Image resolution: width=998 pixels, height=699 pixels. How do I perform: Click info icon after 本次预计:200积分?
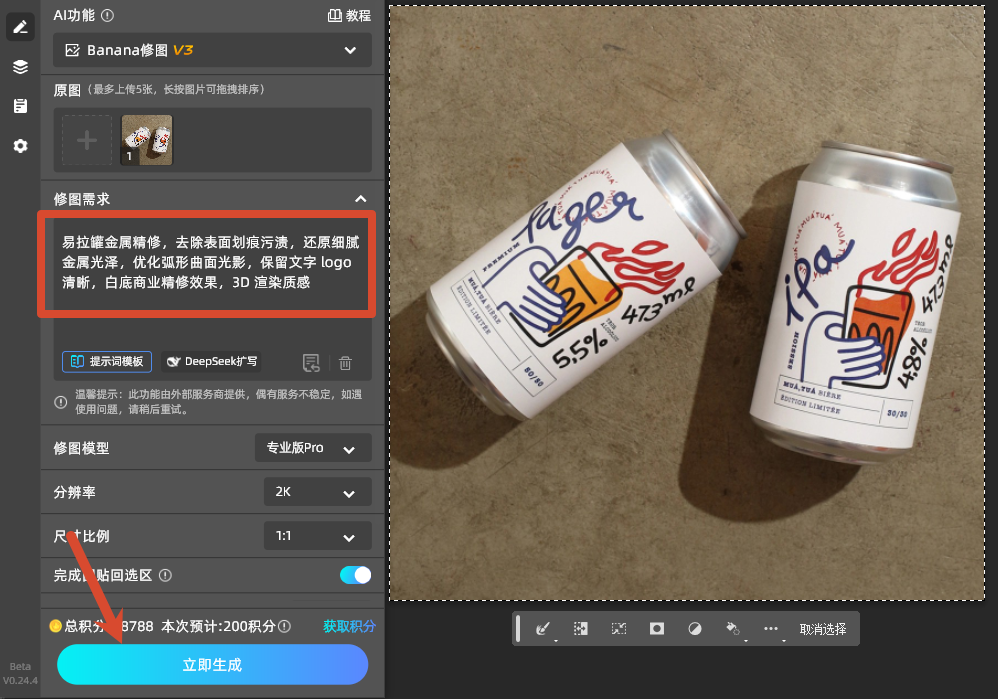coord(285,626)
